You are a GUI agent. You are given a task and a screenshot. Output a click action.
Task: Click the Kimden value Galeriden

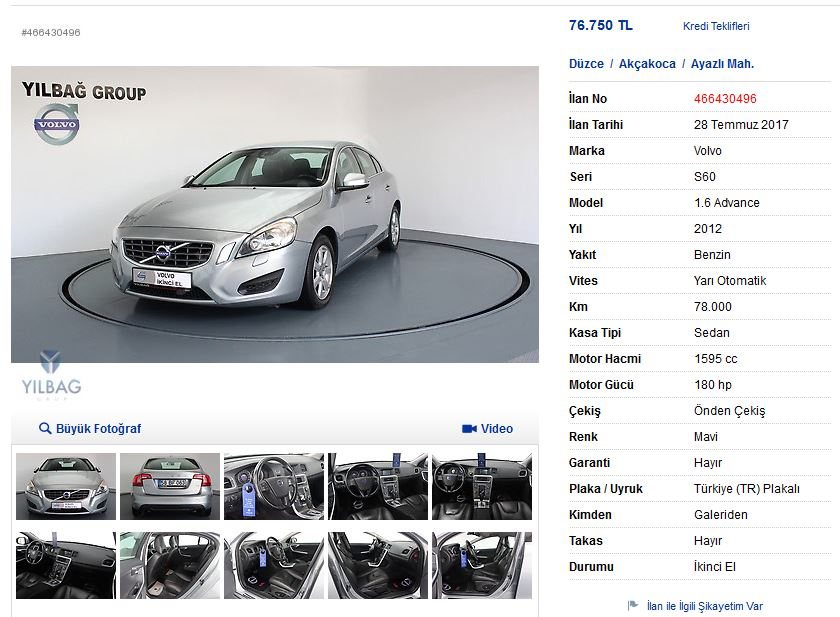point(721,515)
